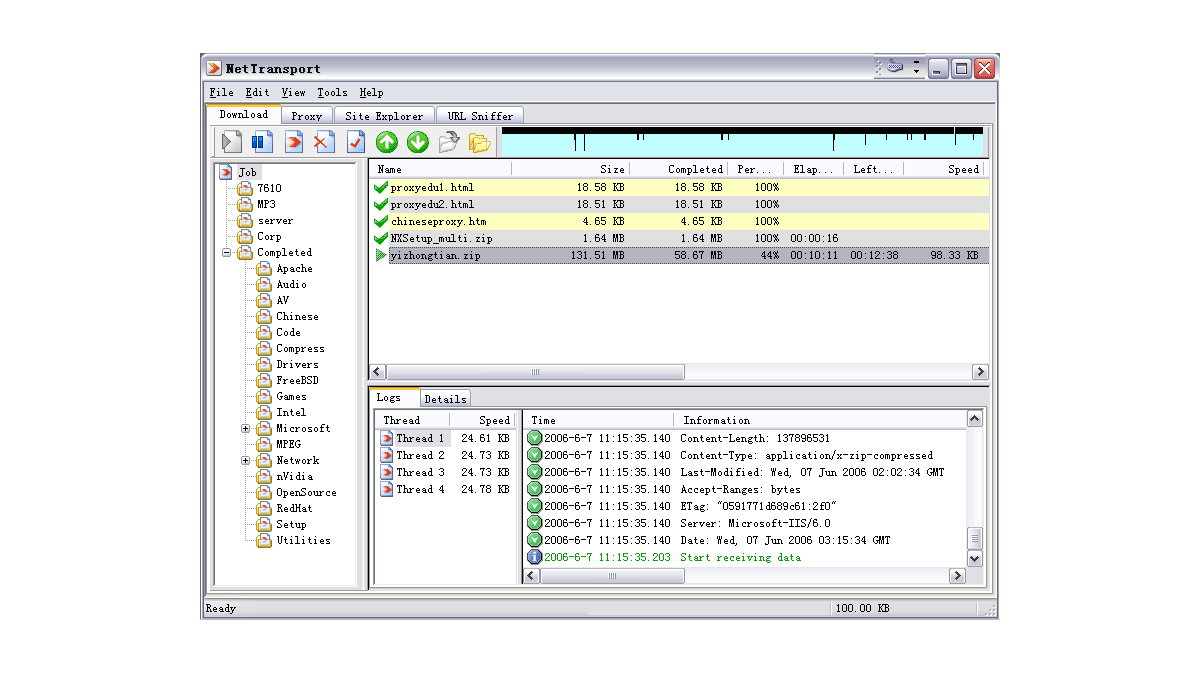Open the Tools menu
Viewport: 1200px width, 675px height.
tap(331, 92)
